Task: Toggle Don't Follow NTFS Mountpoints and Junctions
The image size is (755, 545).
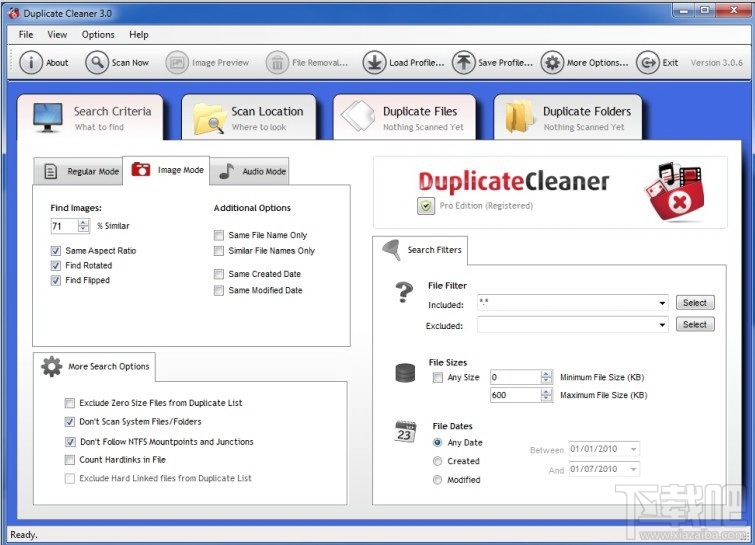Action: tap(70, 441)
